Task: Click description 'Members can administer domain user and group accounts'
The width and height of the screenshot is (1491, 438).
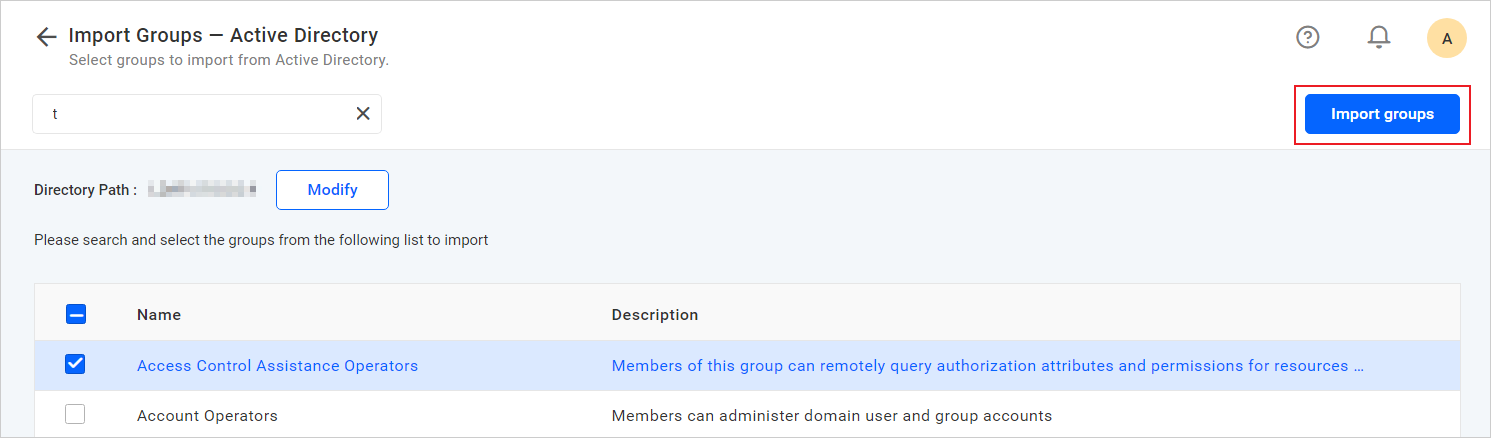Action: click(x=832, y=415)
